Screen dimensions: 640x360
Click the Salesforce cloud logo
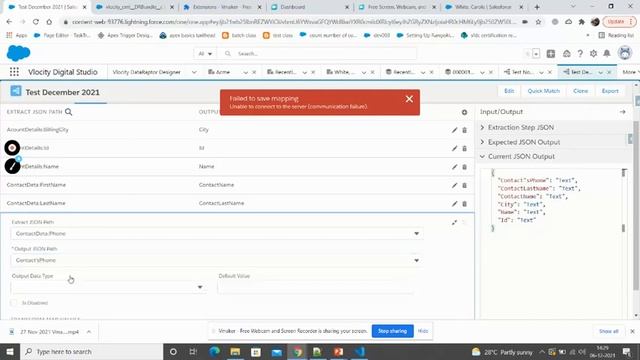click(x=18, y=53)
